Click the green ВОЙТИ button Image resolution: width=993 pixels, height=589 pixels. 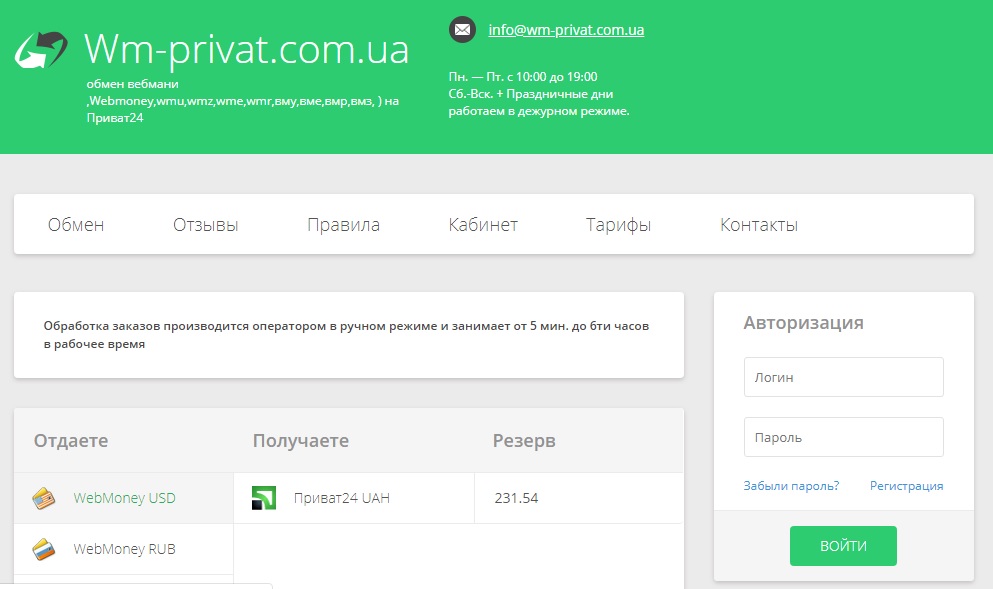point(843,546)
